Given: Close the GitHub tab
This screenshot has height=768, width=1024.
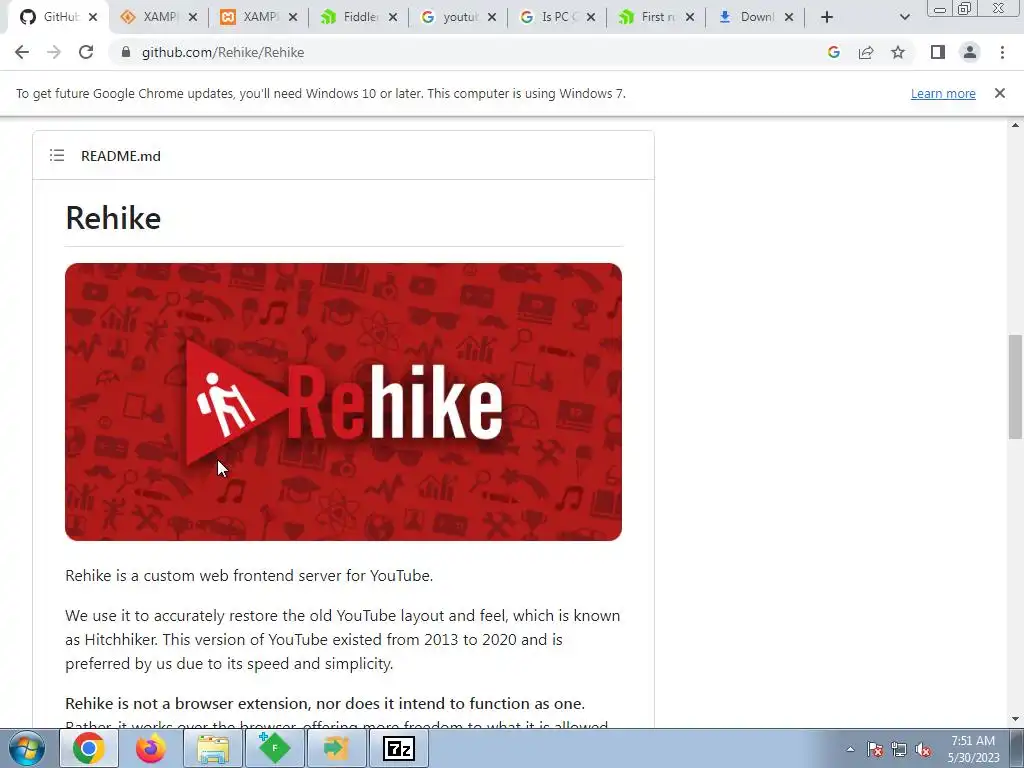Looking at the screenshot, I should (x=93, y=17).
